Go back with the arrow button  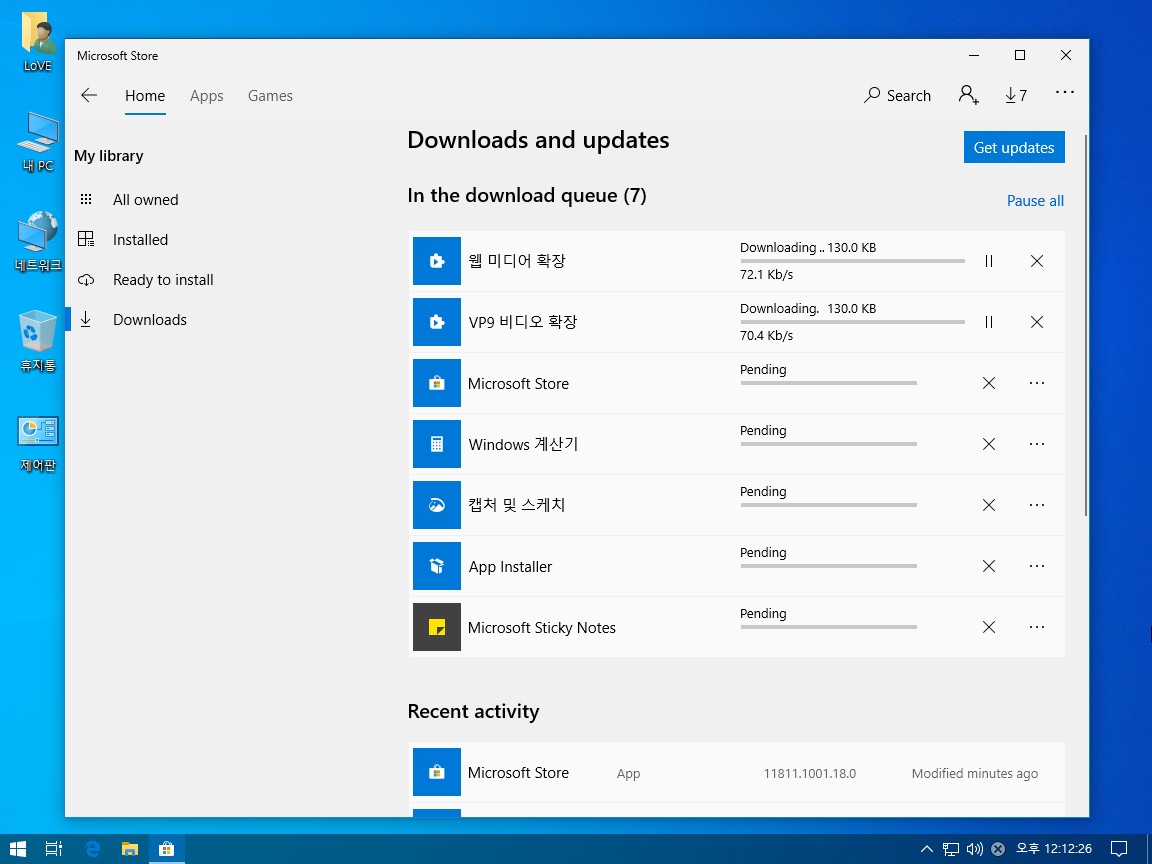(x=89, y=95)
